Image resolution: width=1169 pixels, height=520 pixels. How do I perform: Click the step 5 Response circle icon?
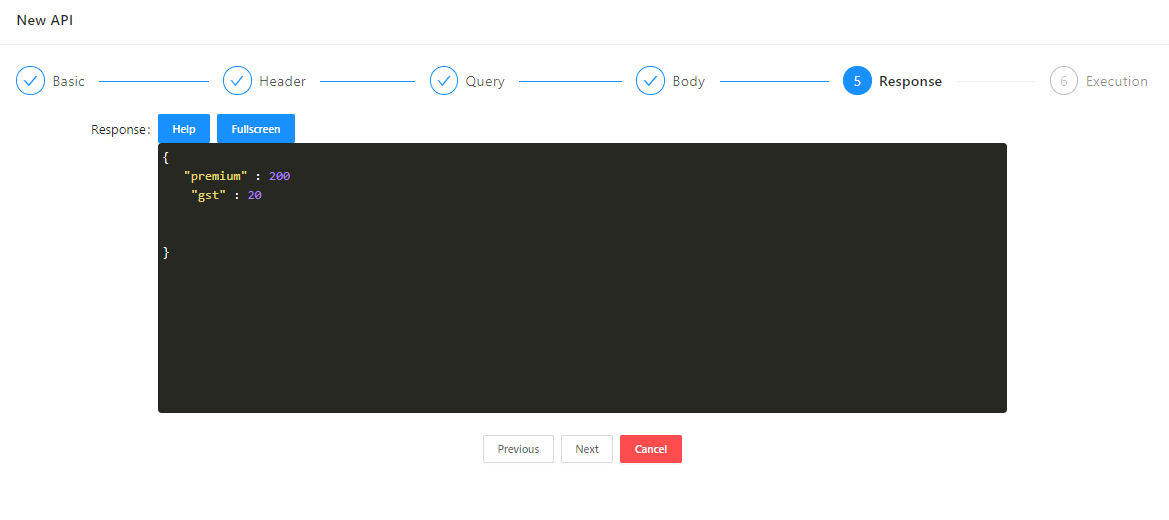coord(857,81)
